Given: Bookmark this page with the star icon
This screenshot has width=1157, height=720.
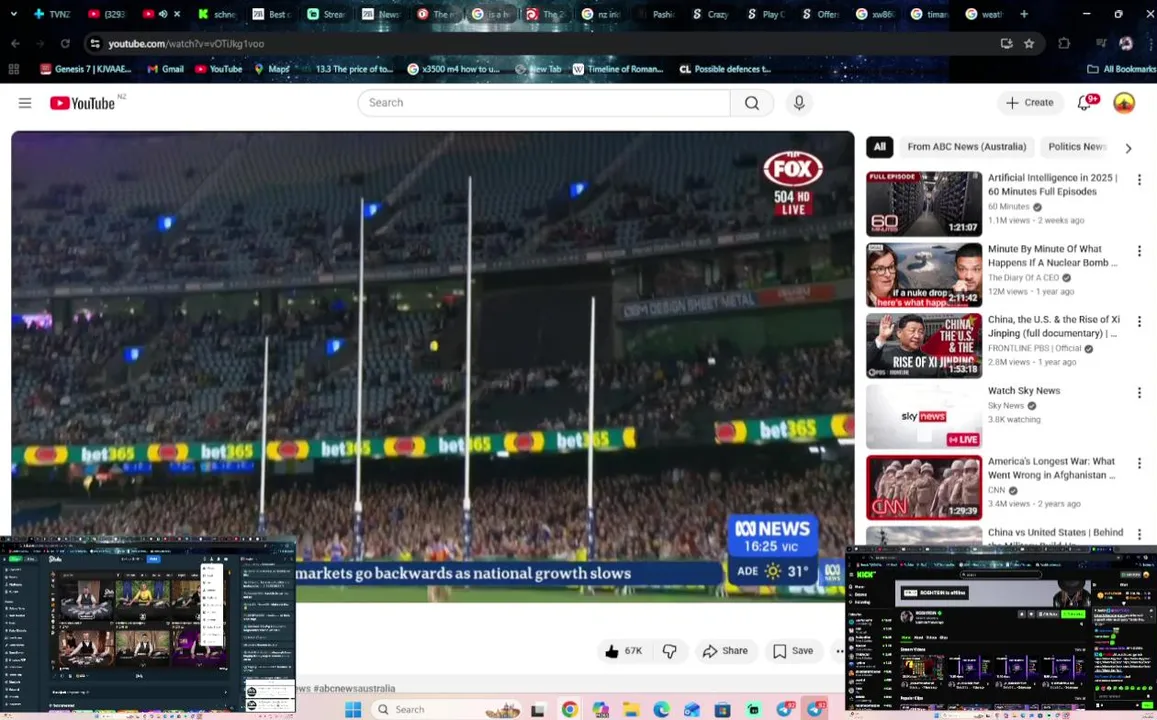Looking at the screenshot, I should pyautogui.click(x=1029, y=44).
